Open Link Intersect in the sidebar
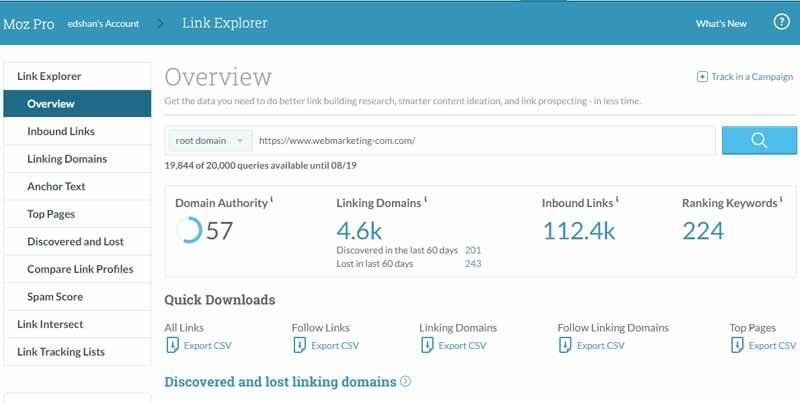Screen dimensions: 800x402 point(77,324)
